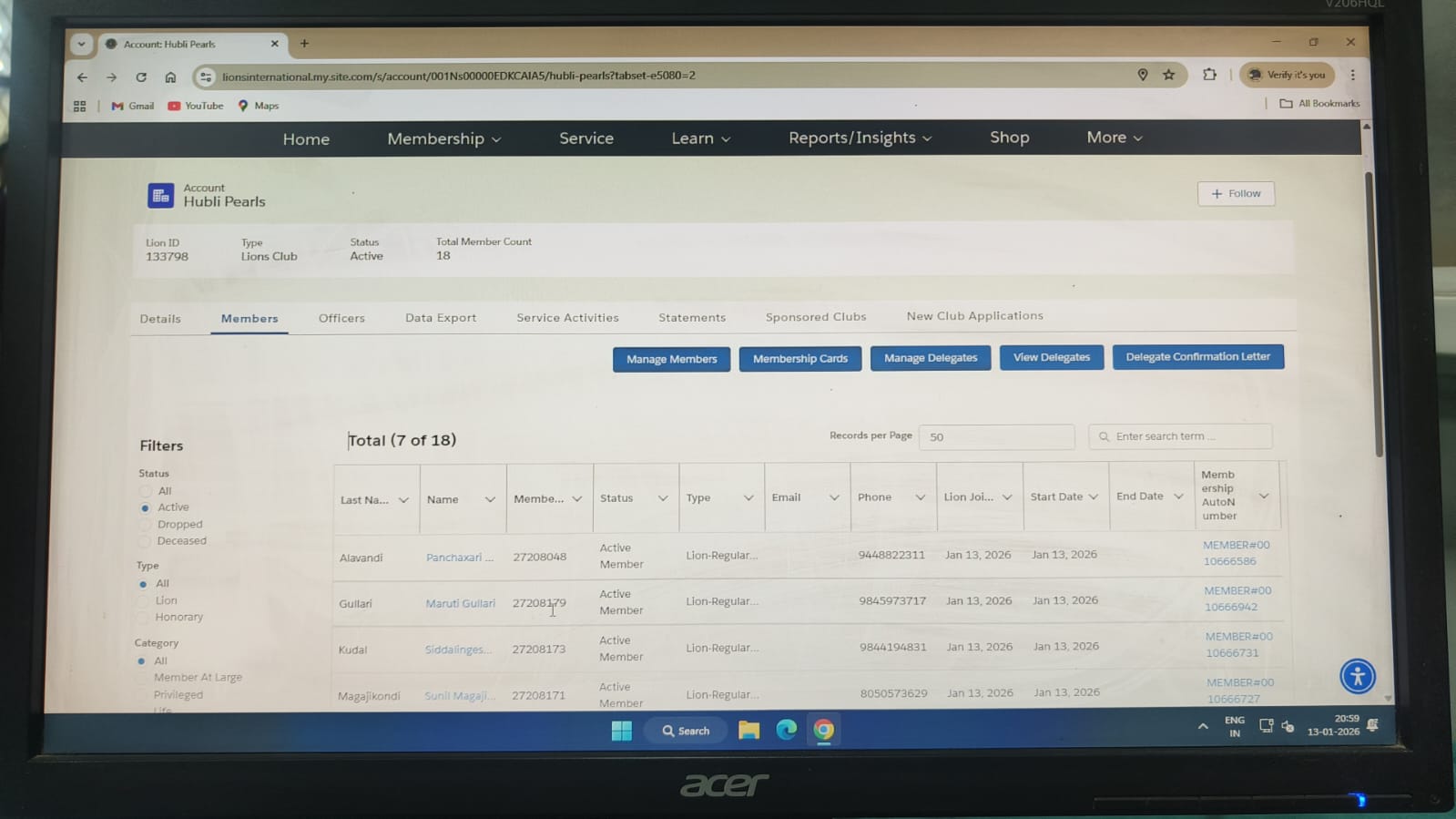Open File Explorer from the taskbar
Image resolution: width=1456 pixels, height=819 pixels.
click(x=748, y=730)
